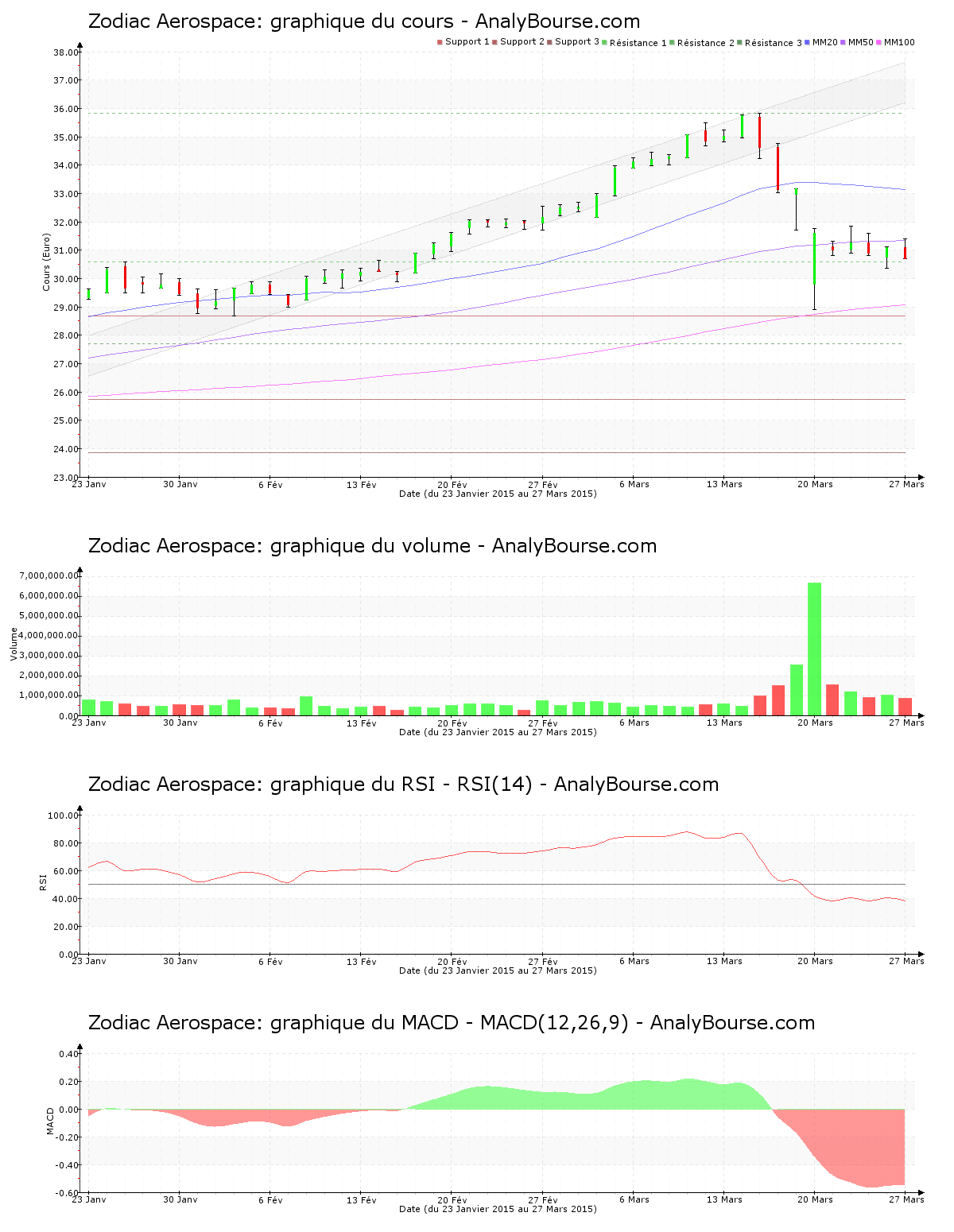Click "13 Mars" date on RSI chart axis
Viewport: 954px width, 1232px height.
pos(724,962)
